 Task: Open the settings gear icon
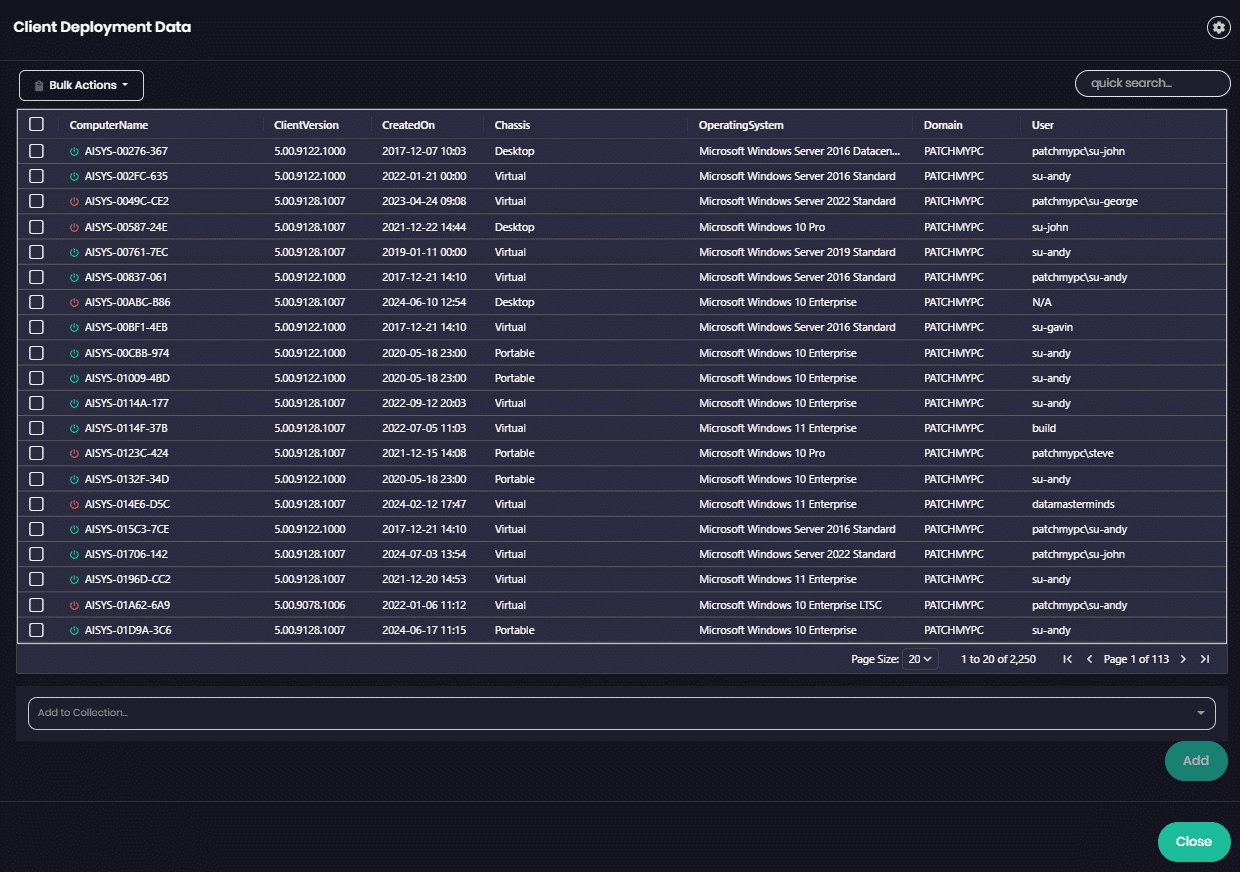(x=1217, y=28)
